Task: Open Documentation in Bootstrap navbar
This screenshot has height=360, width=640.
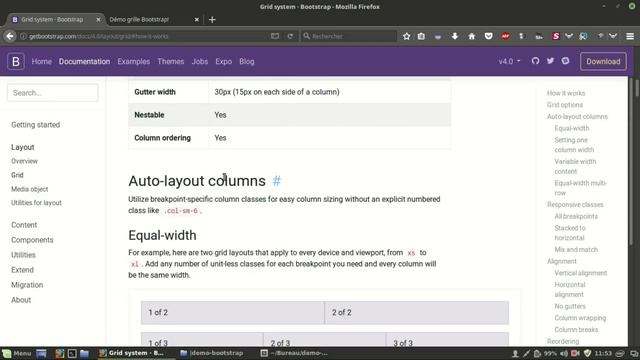Action: [84, 61]
